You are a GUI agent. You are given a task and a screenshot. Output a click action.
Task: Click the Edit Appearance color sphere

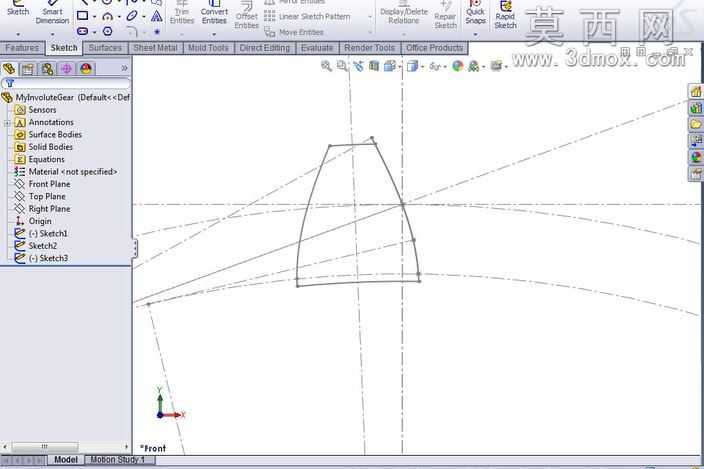tap(458, 66)
